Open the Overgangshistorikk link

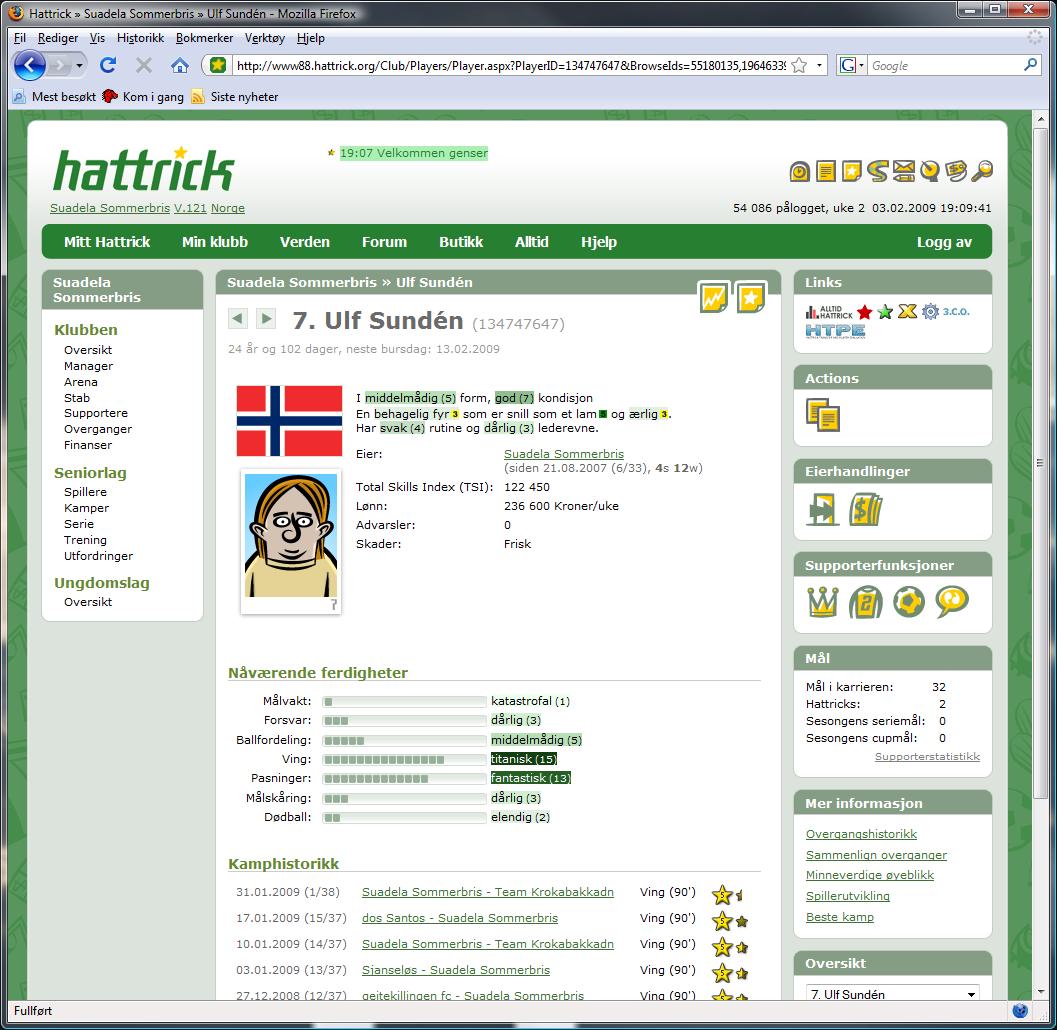[861, 834]
